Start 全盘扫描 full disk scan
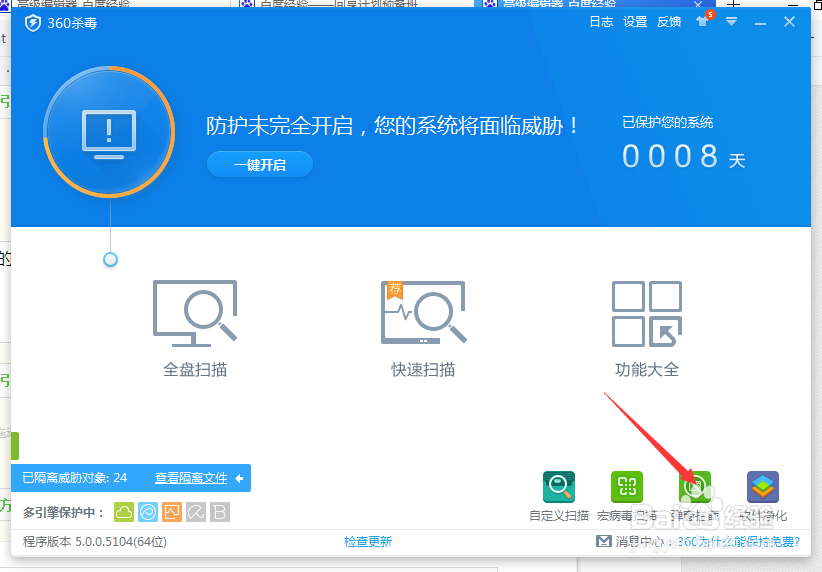Viewport: 822px width, 572px height. 195,328
